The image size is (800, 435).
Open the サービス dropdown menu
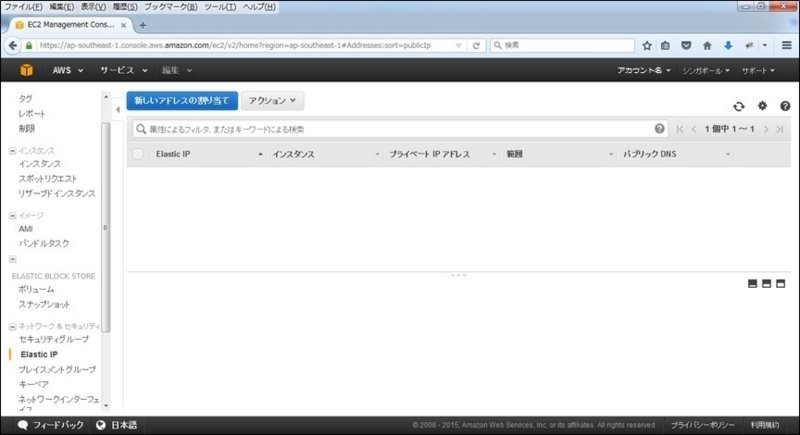coord(123,71)
